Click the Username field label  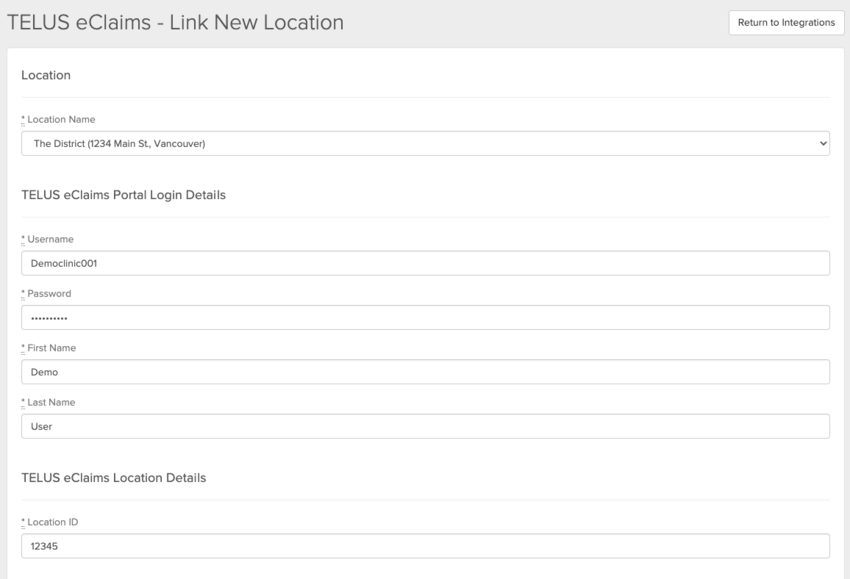pyautogui.click(x=50, y=240)
